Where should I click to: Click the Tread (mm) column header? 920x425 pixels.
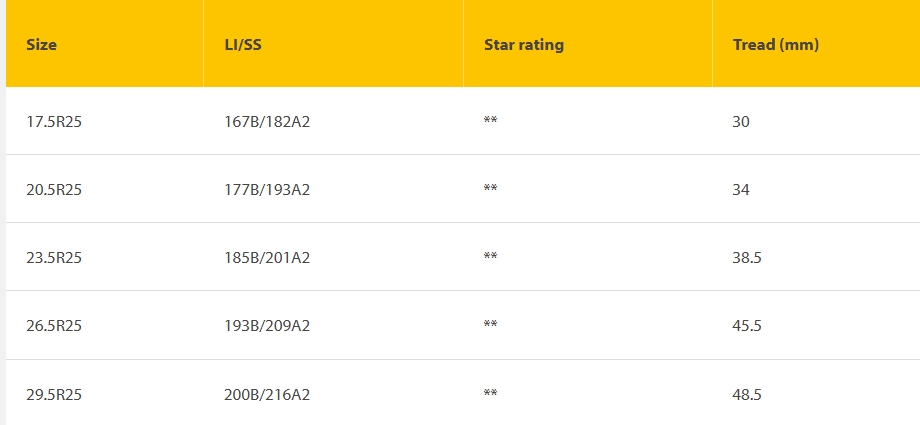click(x=776, y=45)
